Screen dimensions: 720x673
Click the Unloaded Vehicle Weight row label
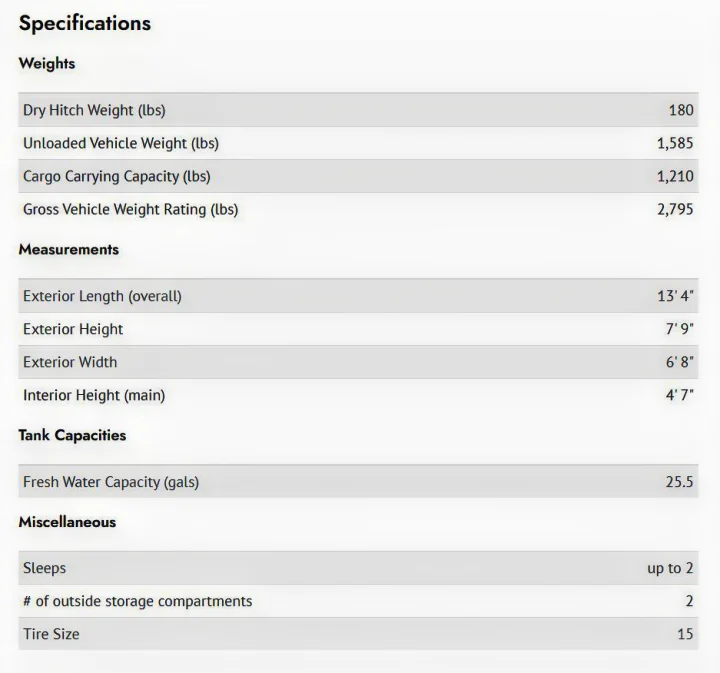click(121, 143)
